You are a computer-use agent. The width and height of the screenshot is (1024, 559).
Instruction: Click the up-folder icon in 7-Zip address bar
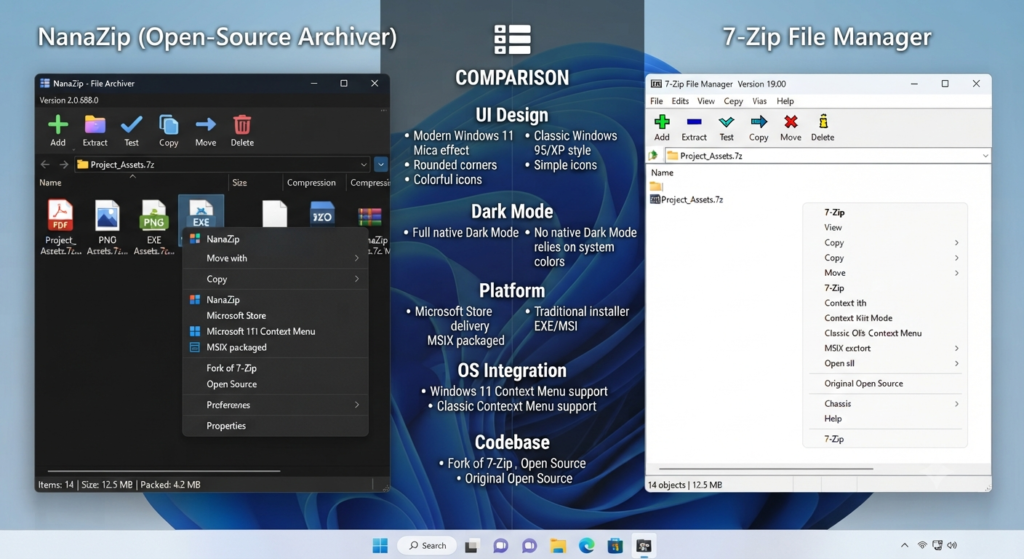coord(653,155)
